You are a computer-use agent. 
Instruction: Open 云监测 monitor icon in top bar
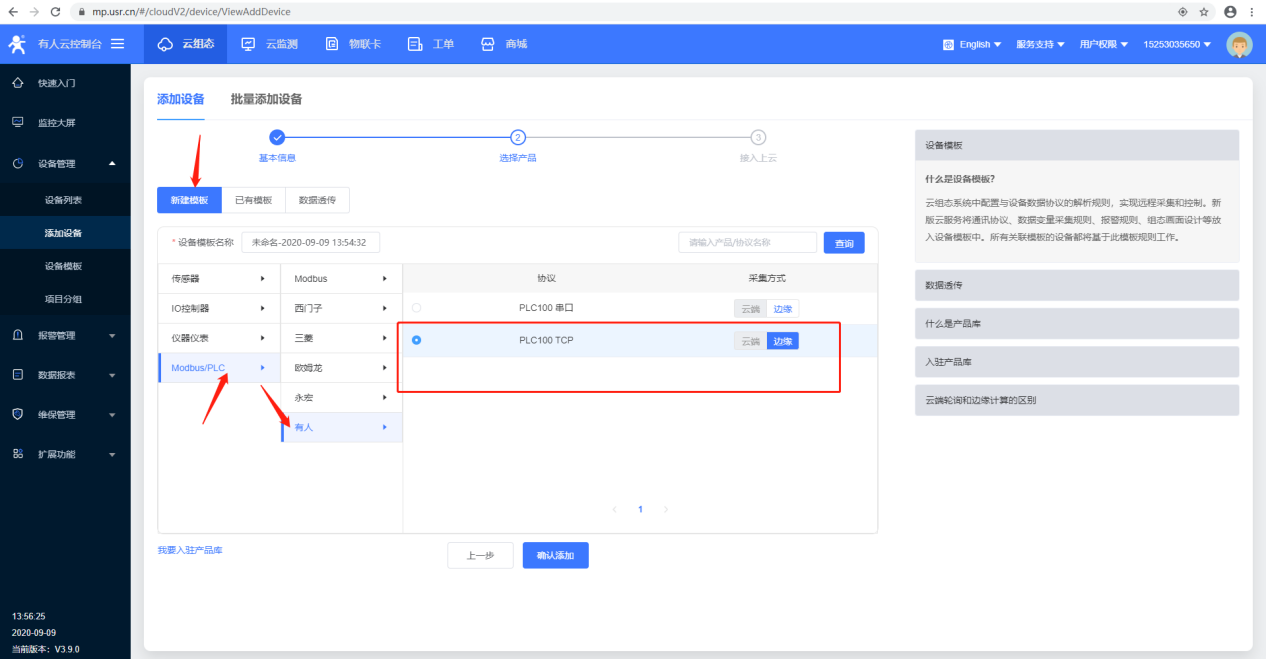[249, 44]
